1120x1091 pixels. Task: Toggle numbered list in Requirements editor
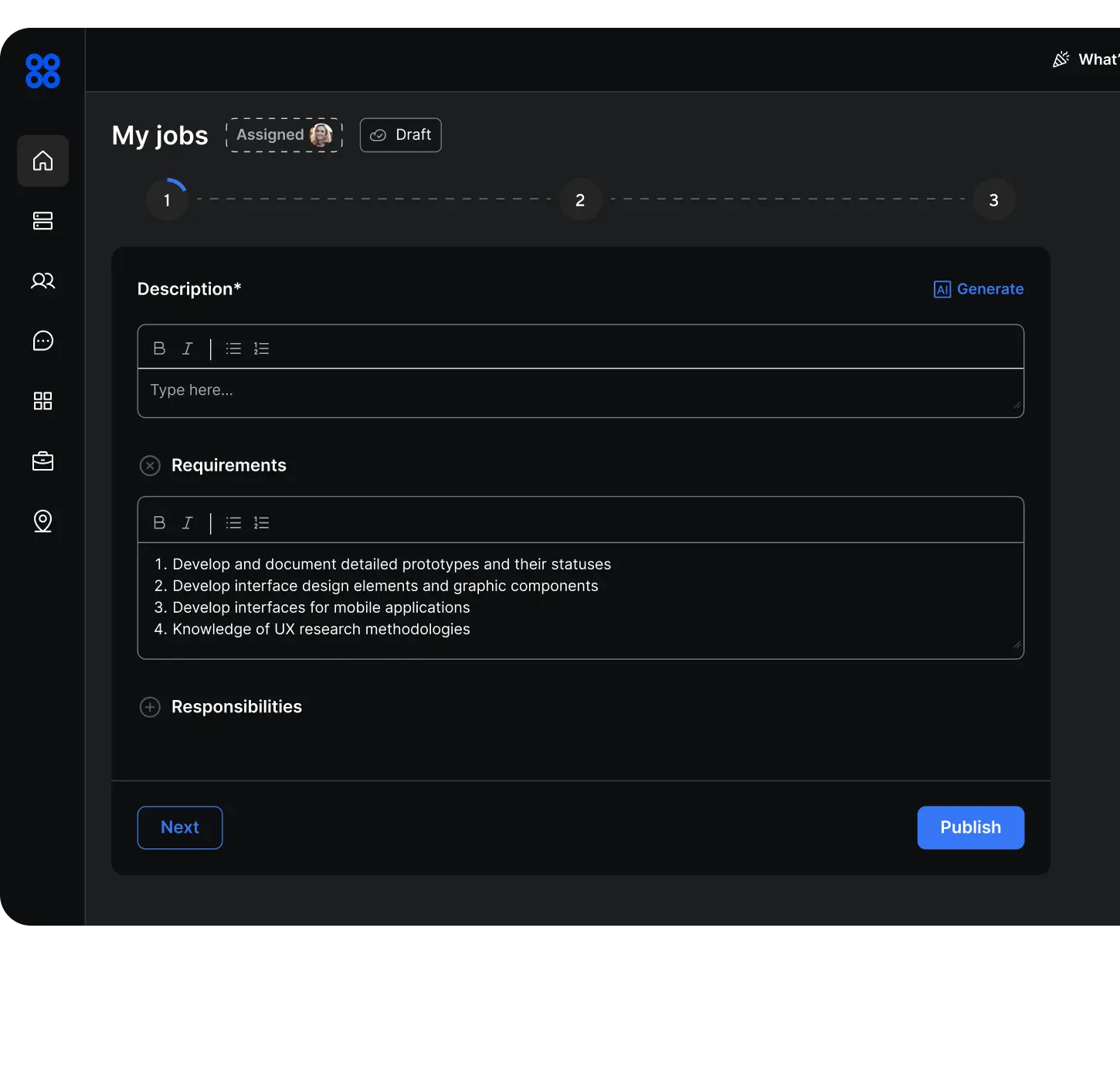(261, 523)
